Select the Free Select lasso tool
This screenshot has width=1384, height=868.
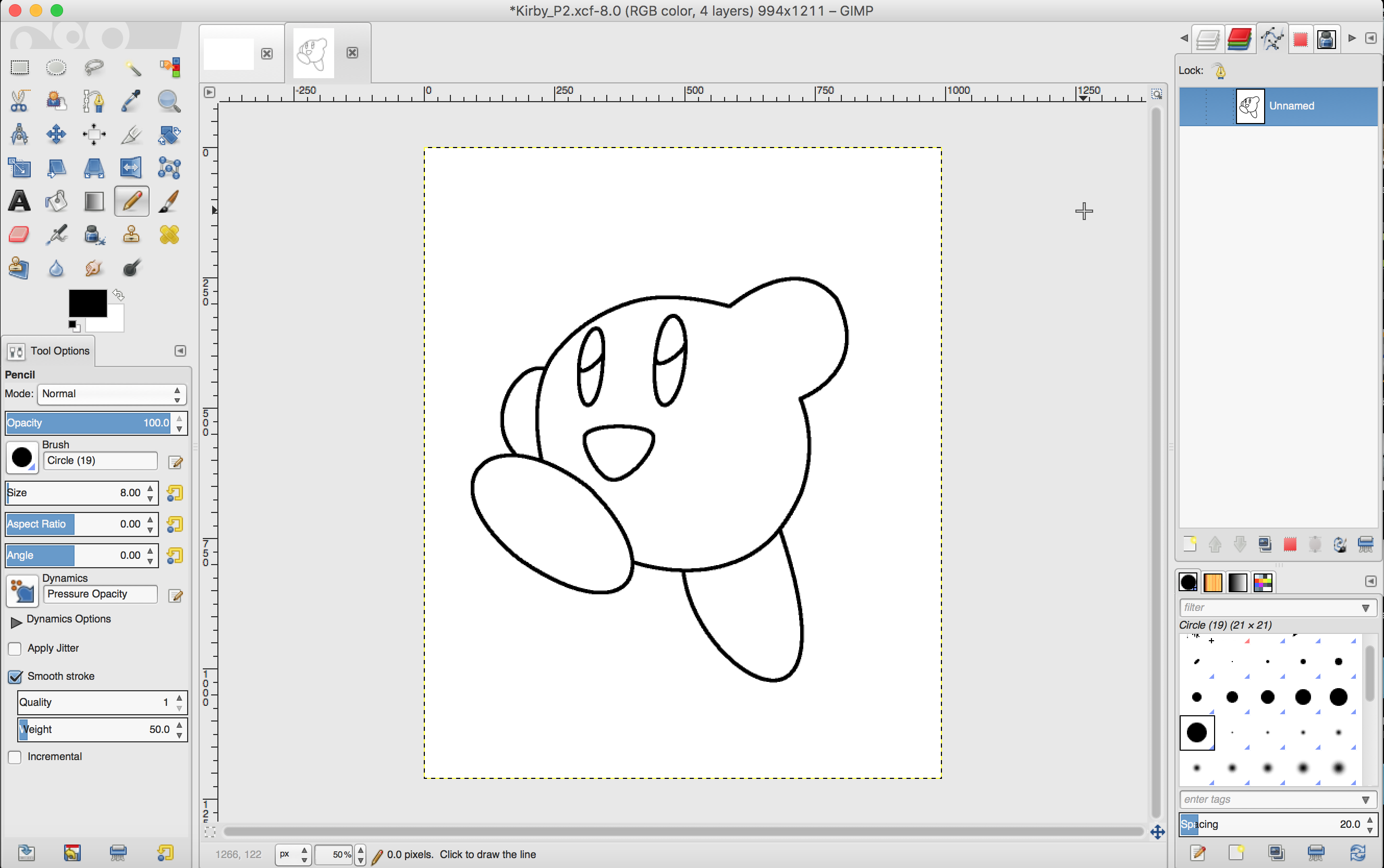[x=94, y=68]
